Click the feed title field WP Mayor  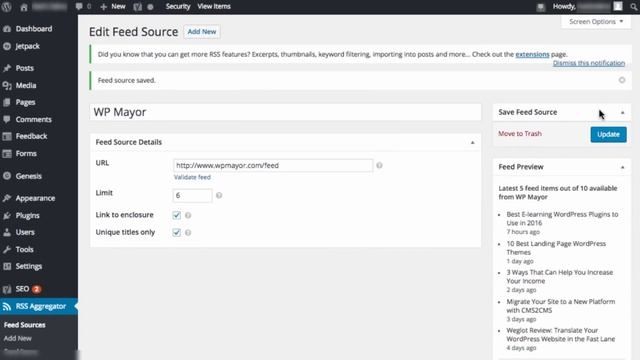285,112
